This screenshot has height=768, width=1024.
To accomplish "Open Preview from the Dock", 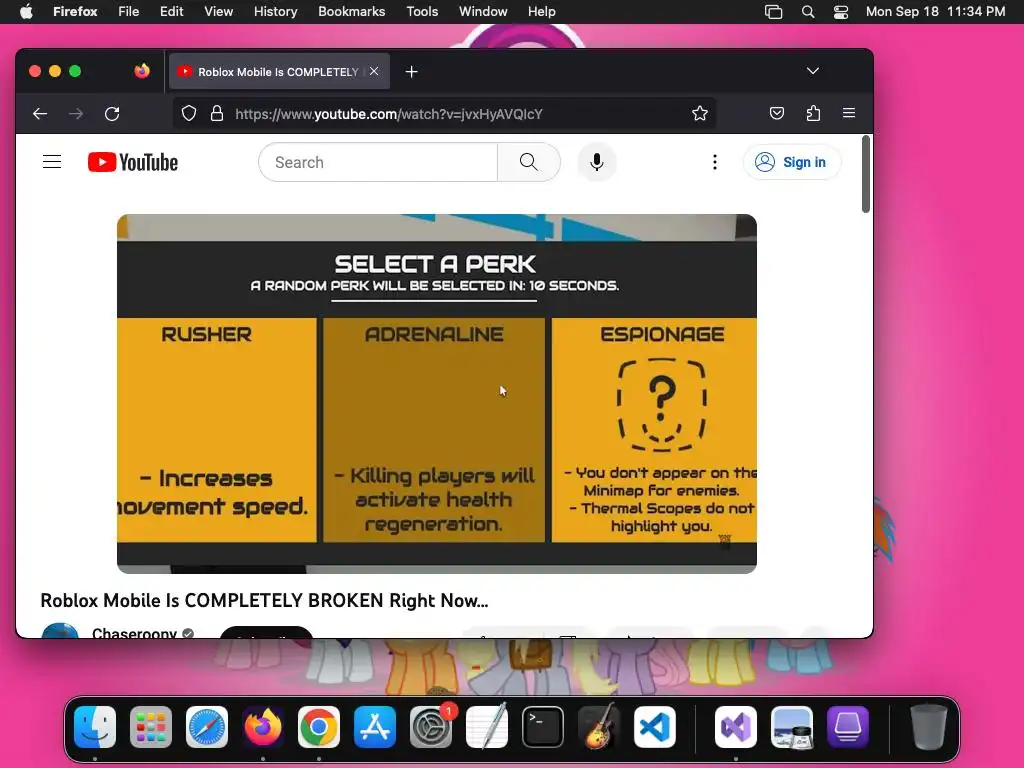I will [x=792, y=727].
